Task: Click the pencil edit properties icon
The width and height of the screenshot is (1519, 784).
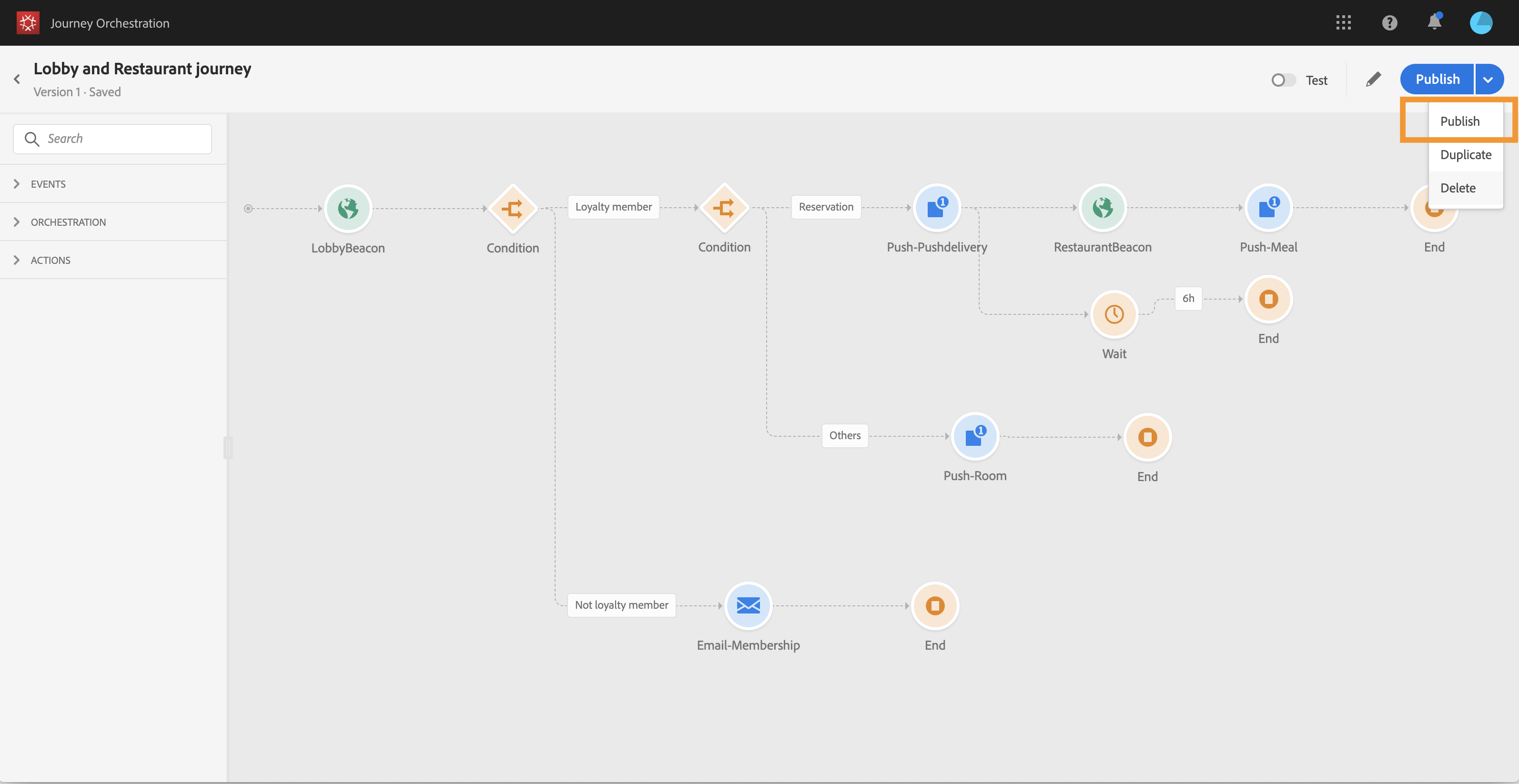Action: 1373,80
